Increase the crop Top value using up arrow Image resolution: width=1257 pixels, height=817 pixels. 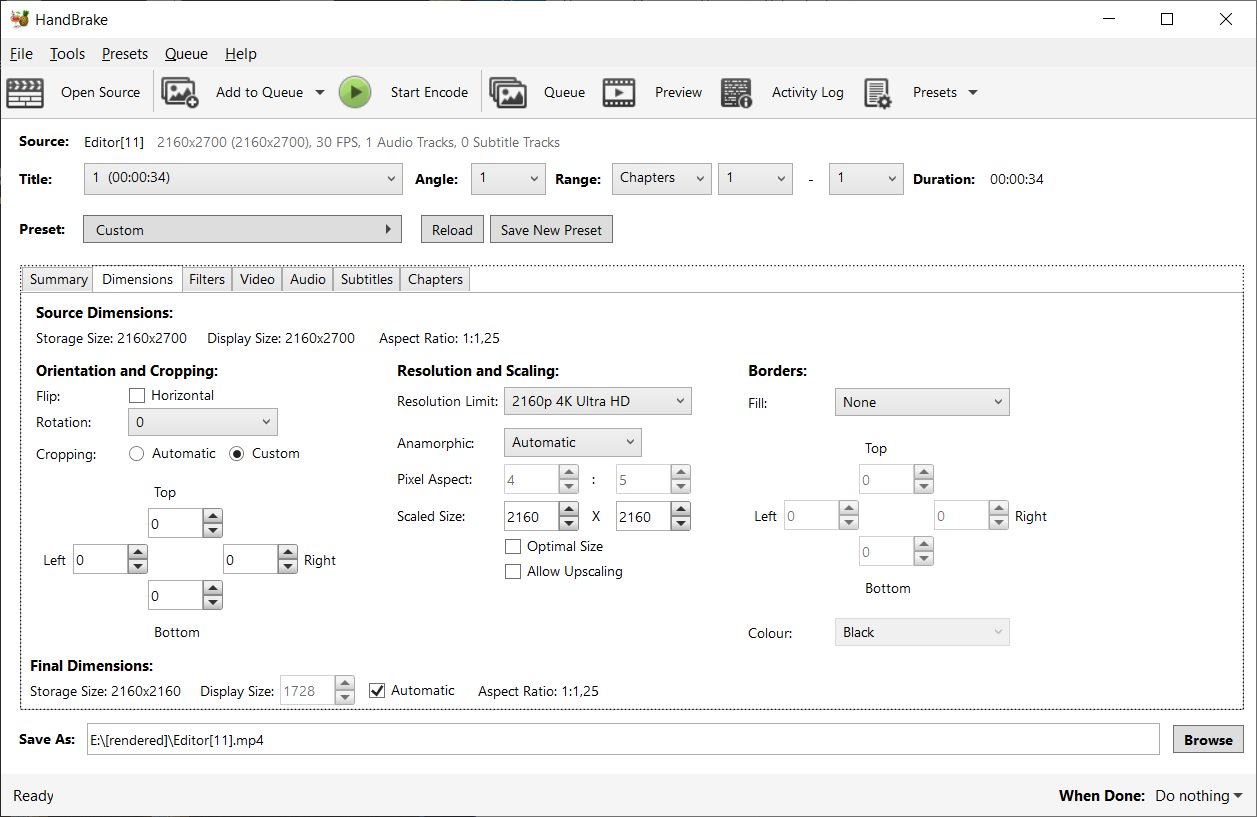click(x=212, y=517)
